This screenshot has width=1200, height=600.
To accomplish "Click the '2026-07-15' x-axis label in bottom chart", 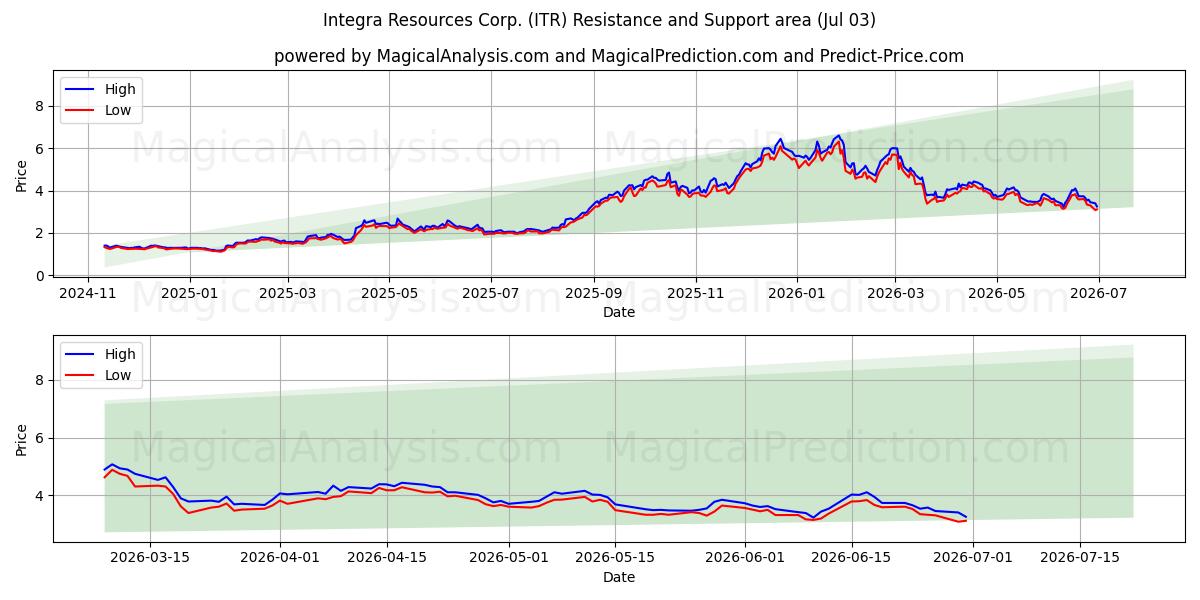I will (1079, 559).
